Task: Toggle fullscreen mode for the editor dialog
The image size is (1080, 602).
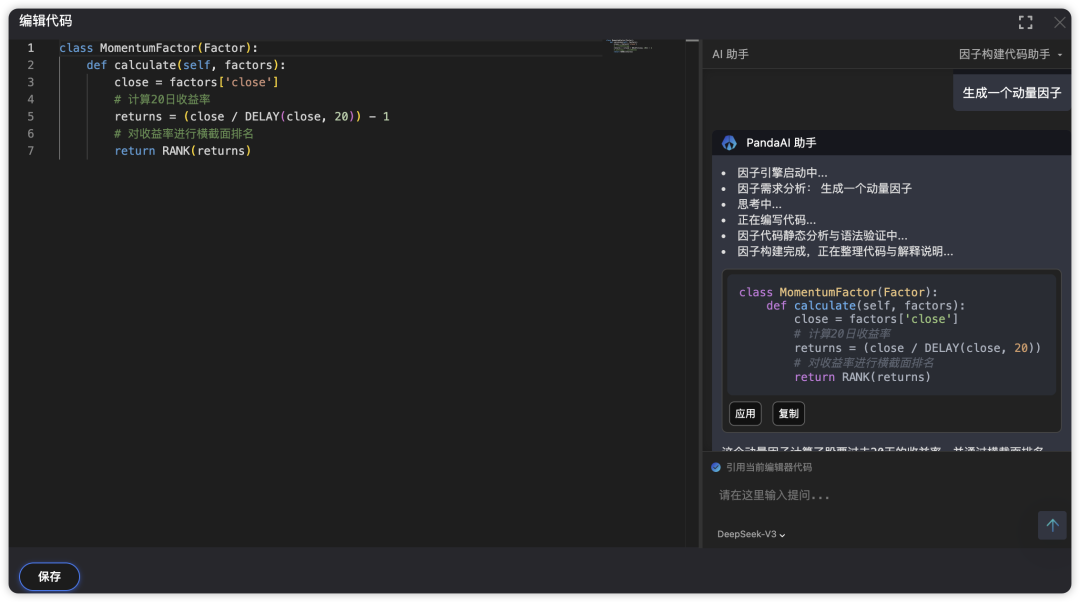Action: 1025,22
